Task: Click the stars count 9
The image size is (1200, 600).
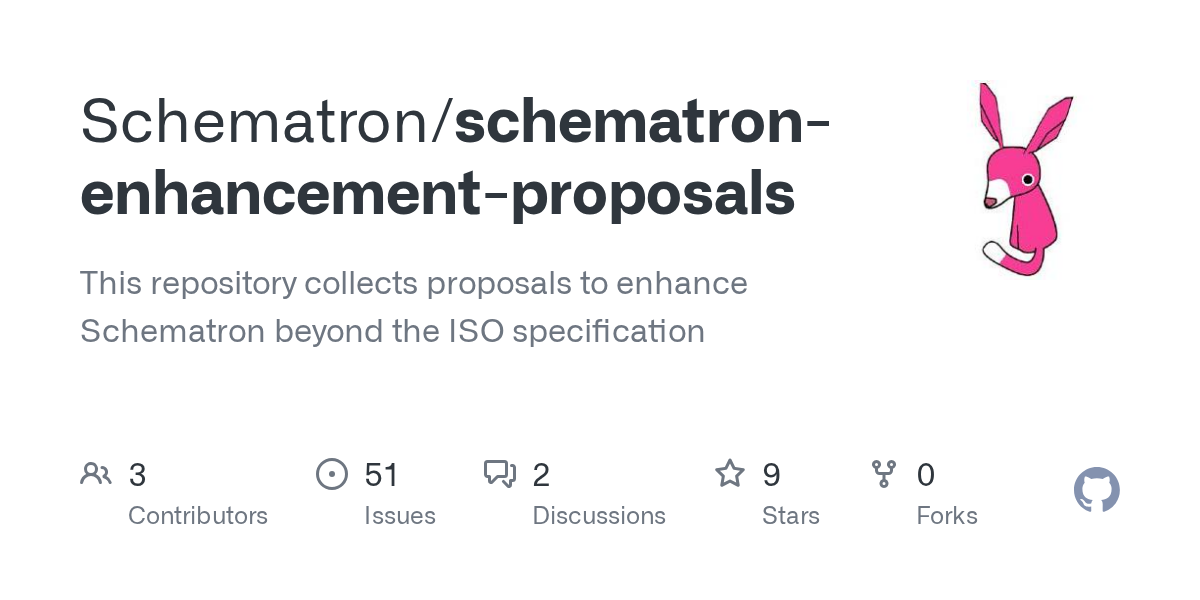Action: (771, 475)
